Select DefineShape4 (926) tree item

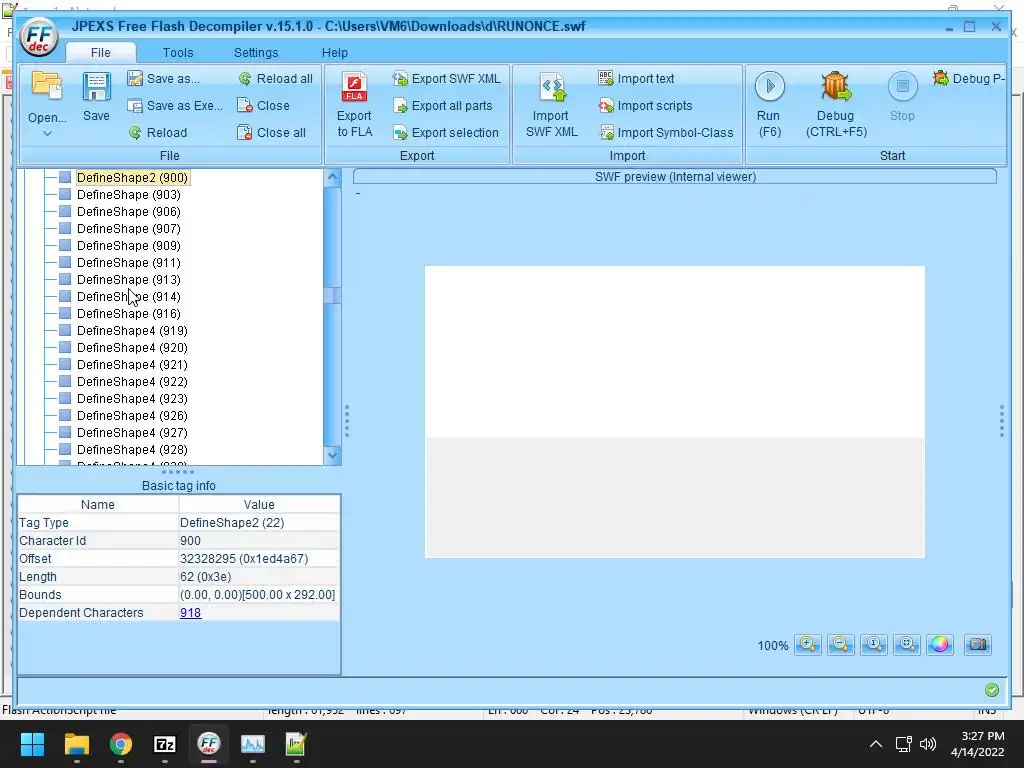132,415
